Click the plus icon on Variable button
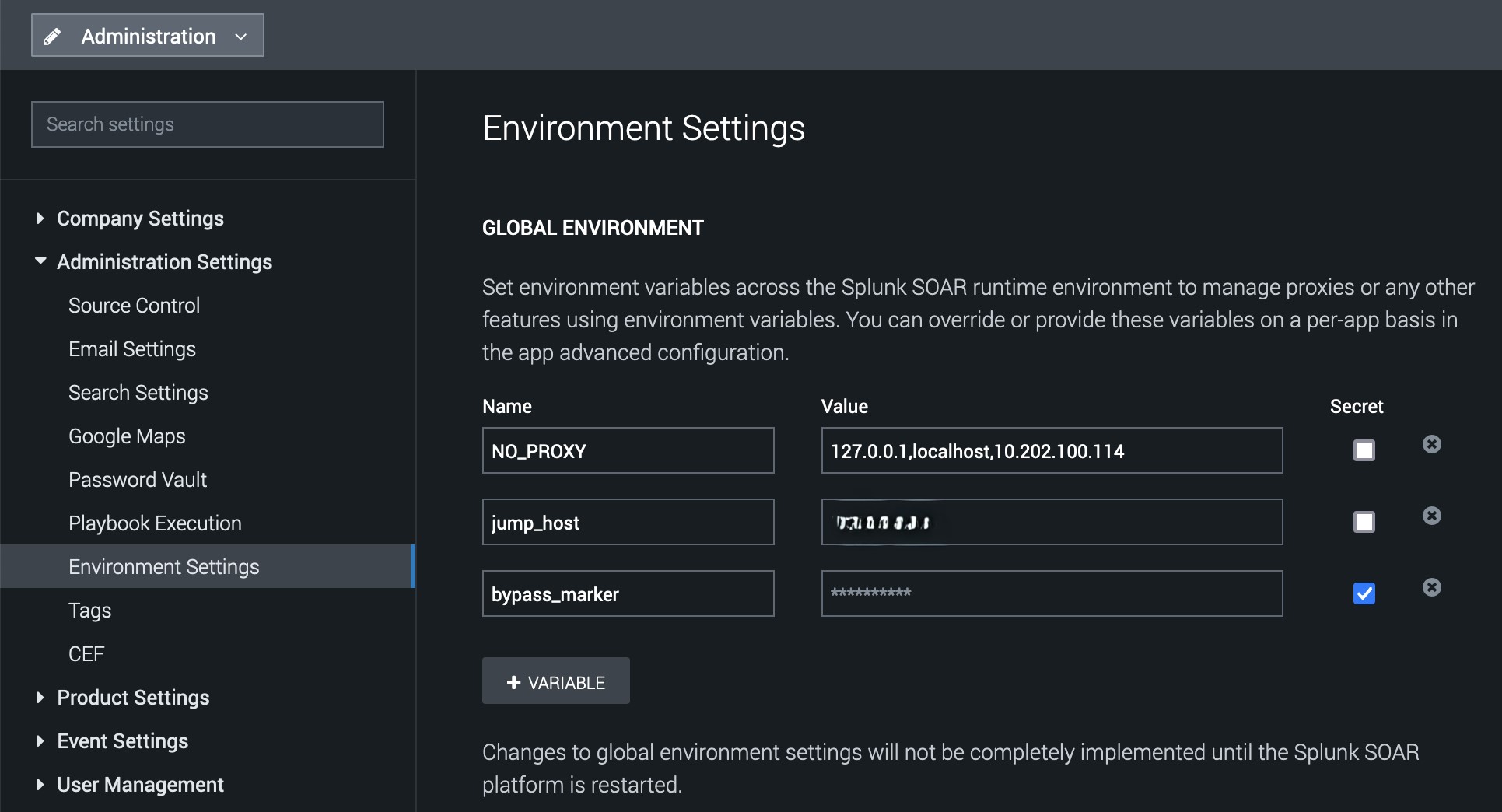 (x=513, y=682)
